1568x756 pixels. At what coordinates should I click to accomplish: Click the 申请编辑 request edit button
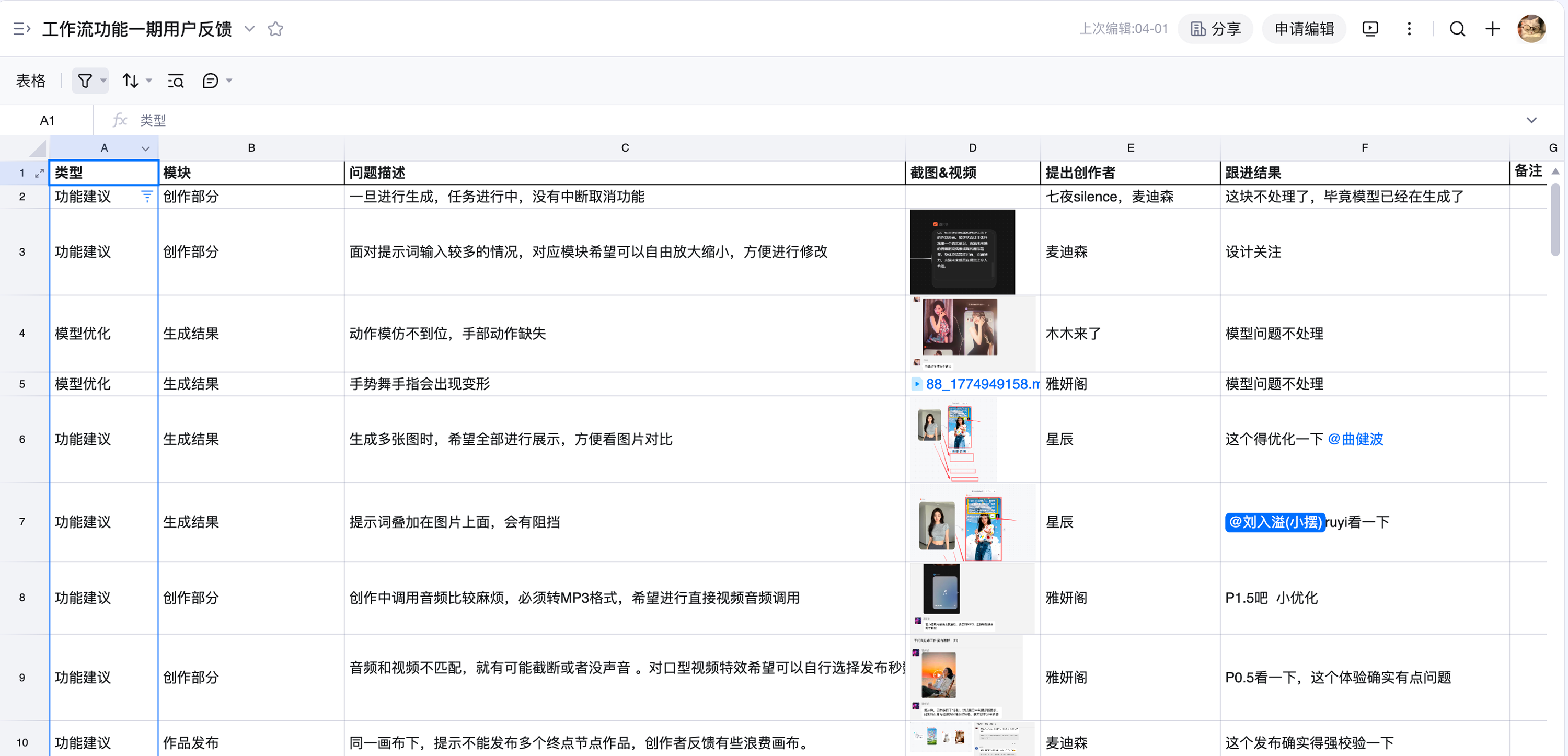coord(1304,29)
